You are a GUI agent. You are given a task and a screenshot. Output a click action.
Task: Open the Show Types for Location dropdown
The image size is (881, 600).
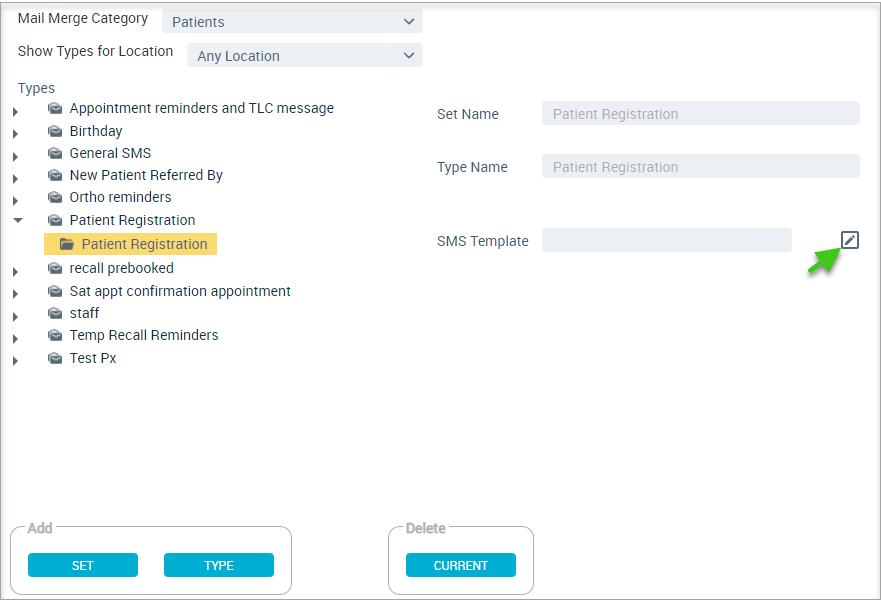click(305, 55)
